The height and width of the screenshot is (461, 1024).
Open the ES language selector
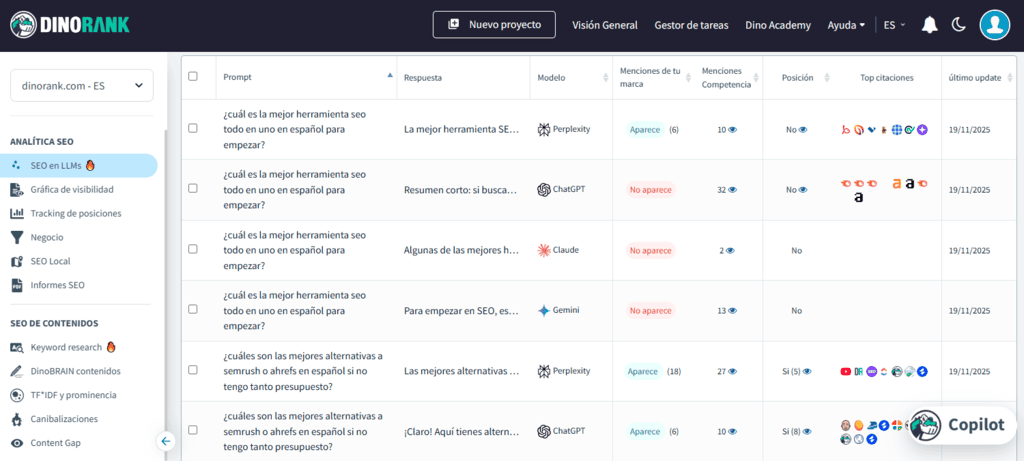894,25
